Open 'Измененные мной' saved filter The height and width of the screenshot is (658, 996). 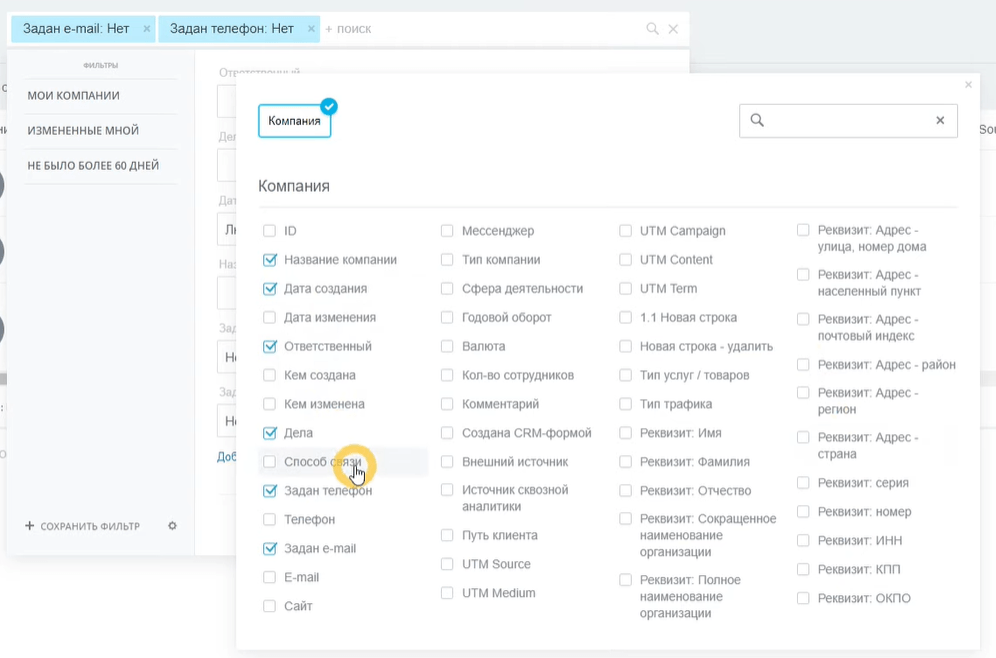coord(83,130)
